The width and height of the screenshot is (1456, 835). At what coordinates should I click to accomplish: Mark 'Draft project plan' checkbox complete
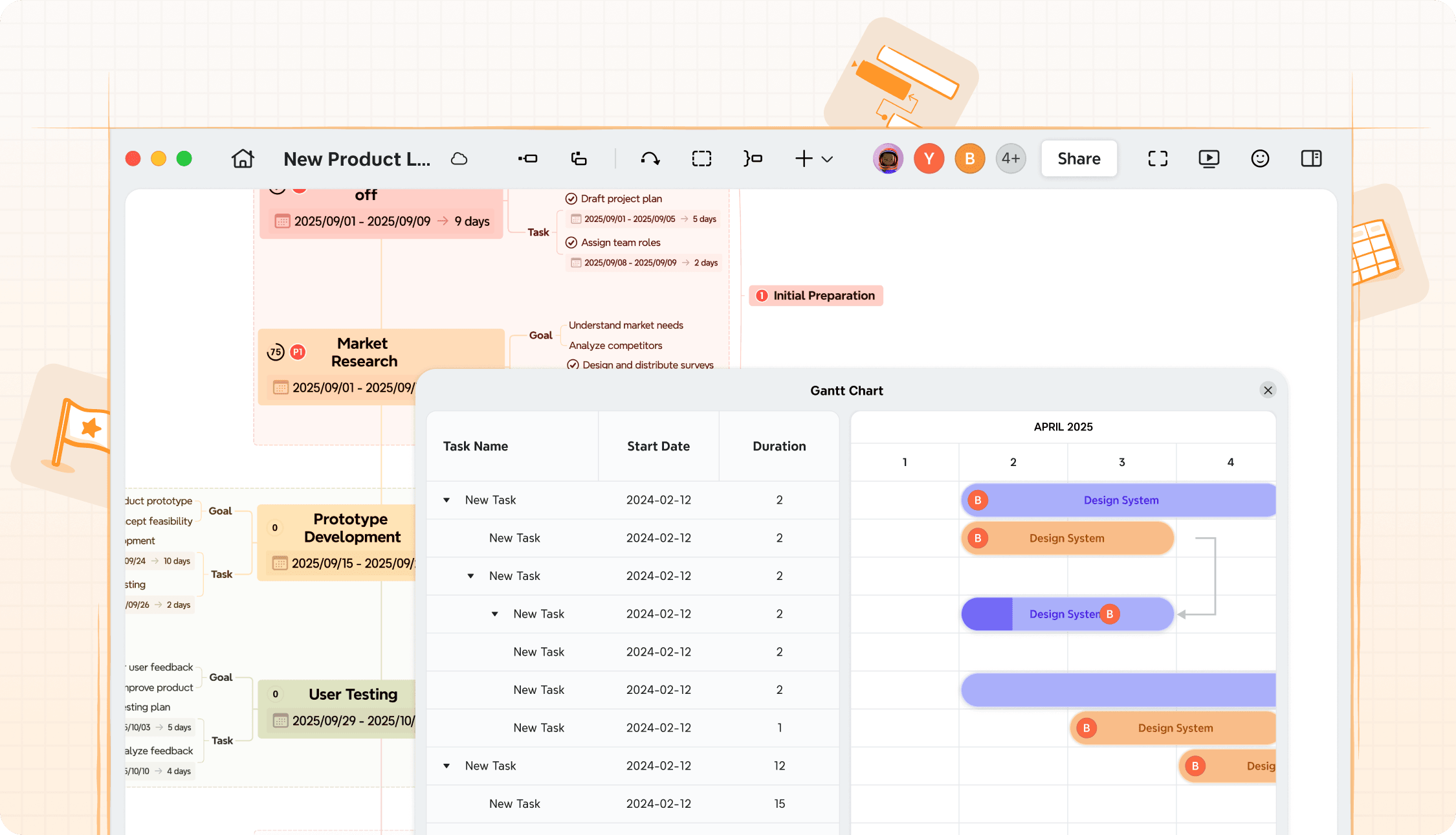pyautogui.click(x=571, y=199)
